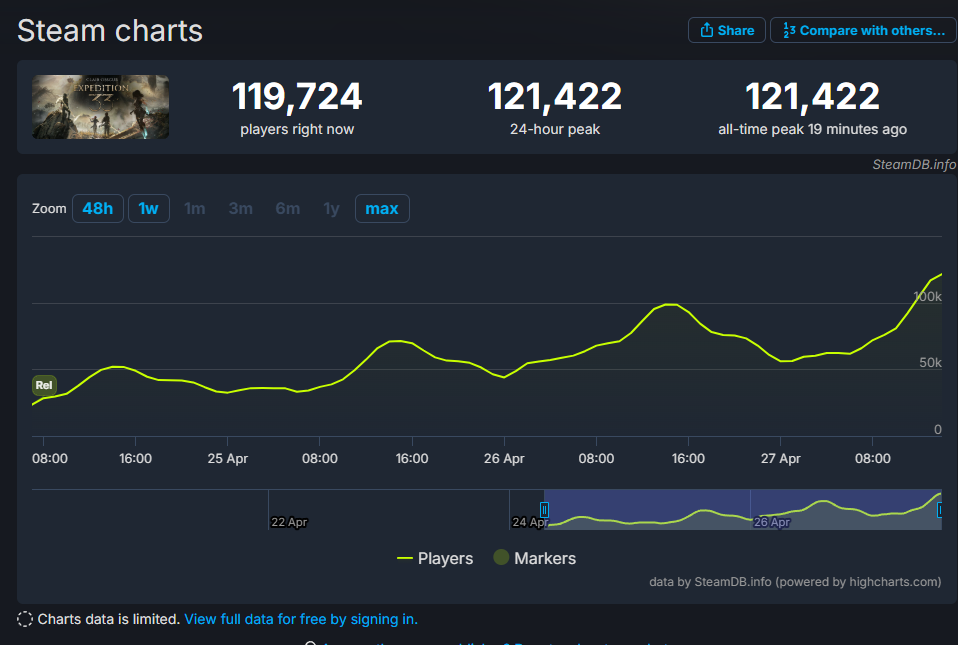Click the Rel release marker

44,385
